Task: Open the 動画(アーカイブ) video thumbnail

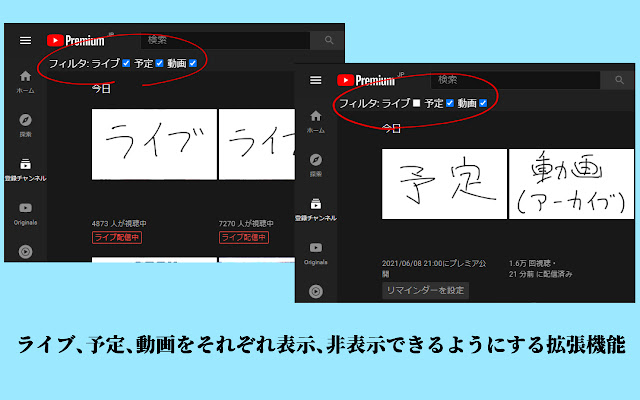Action: 571,184
